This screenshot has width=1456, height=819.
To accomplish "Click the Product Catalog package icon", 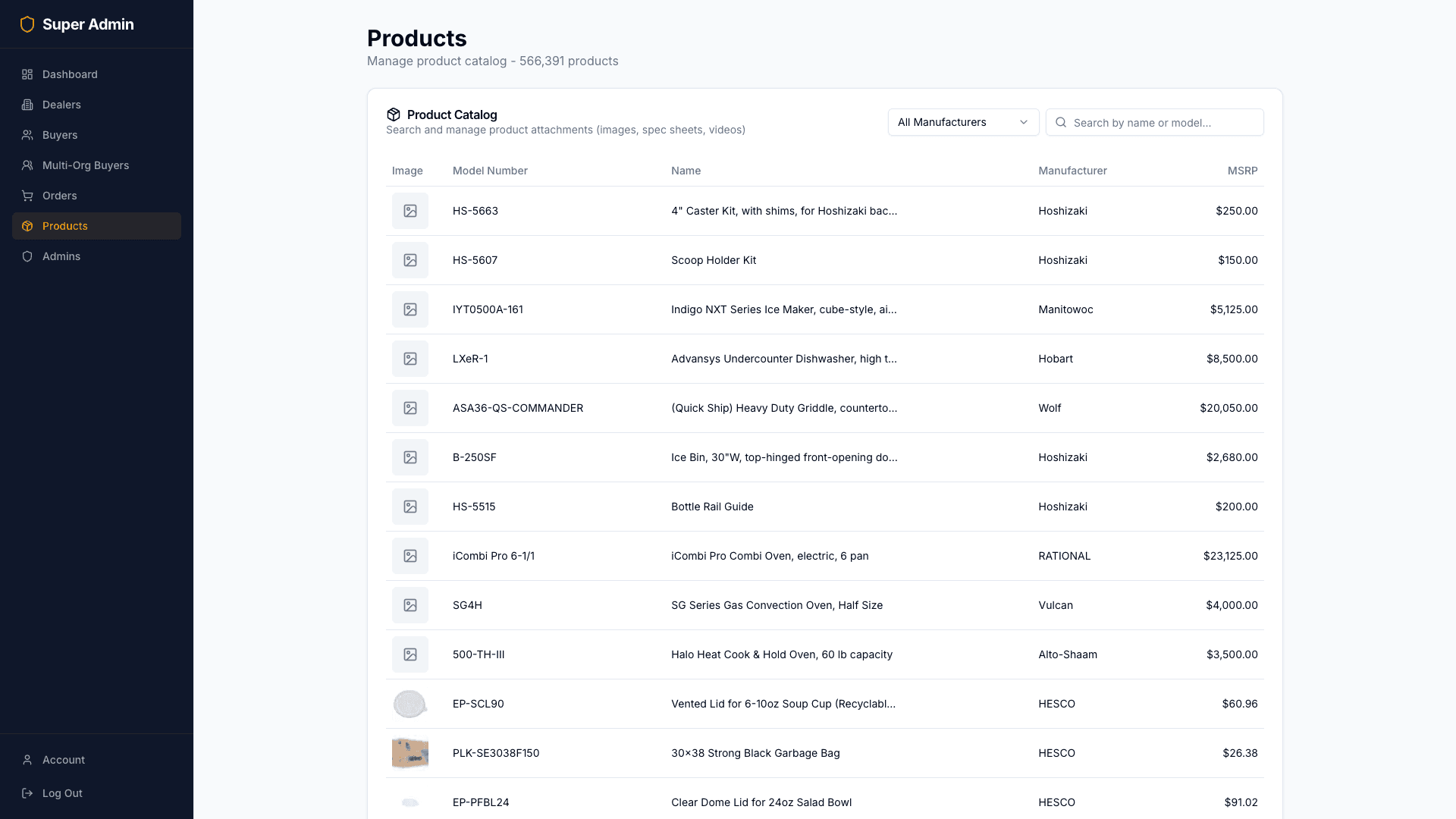I will click(394, 115).
